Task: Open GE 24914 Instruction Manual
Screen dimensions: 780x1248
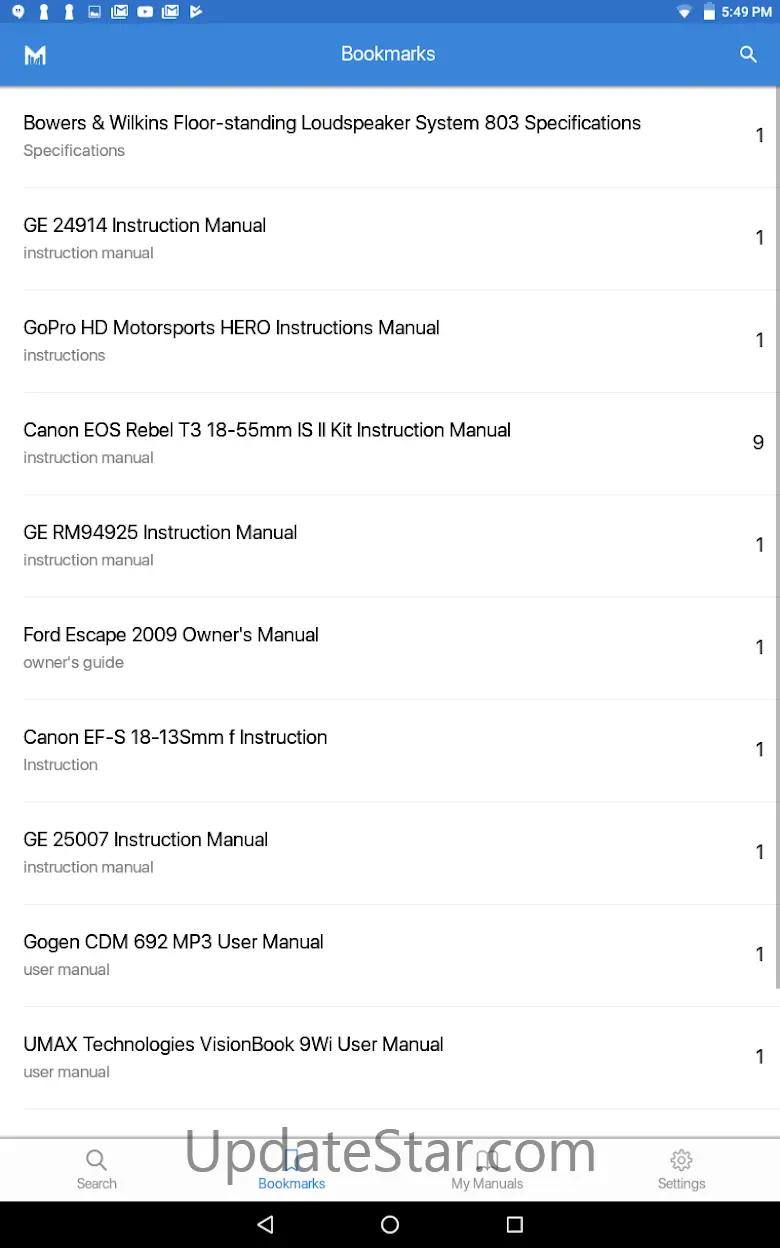Action: point(145,237)
